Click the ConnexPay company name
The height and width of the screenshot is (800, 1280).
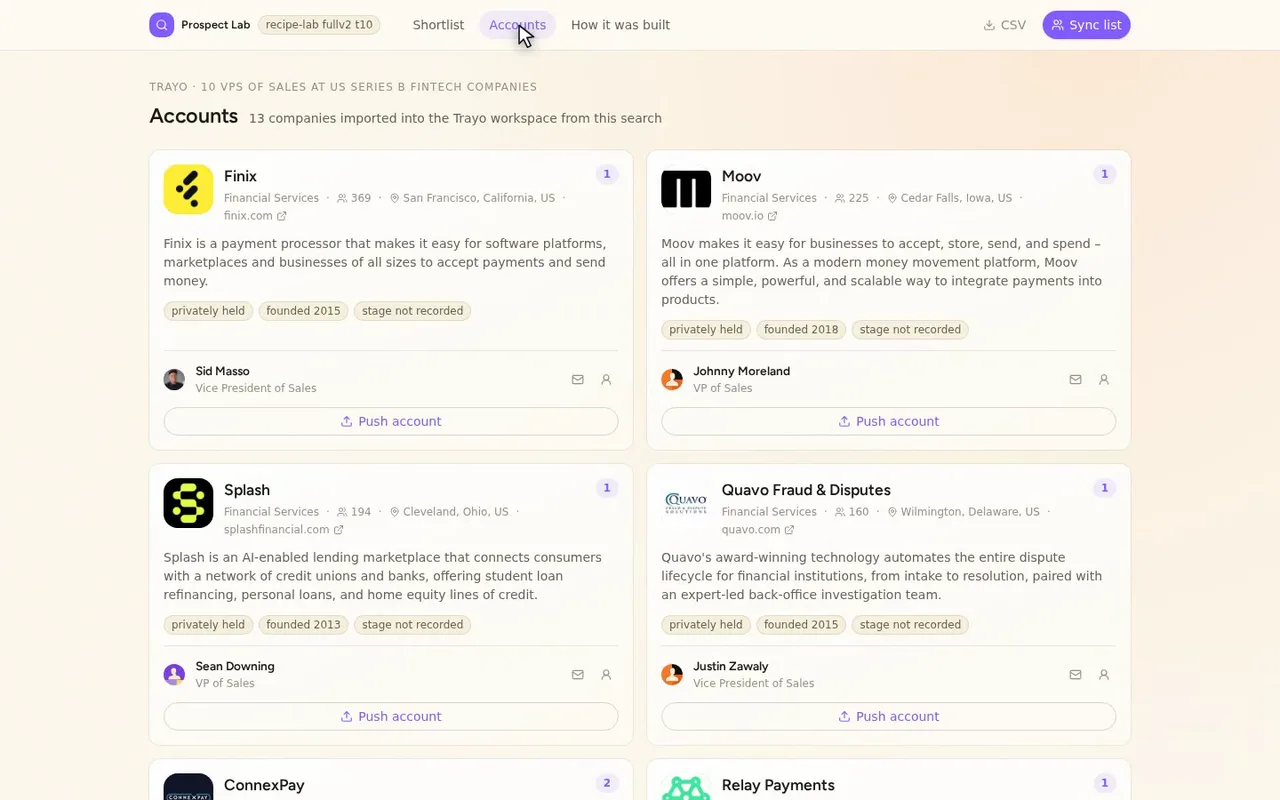click(x=264, y=785)
